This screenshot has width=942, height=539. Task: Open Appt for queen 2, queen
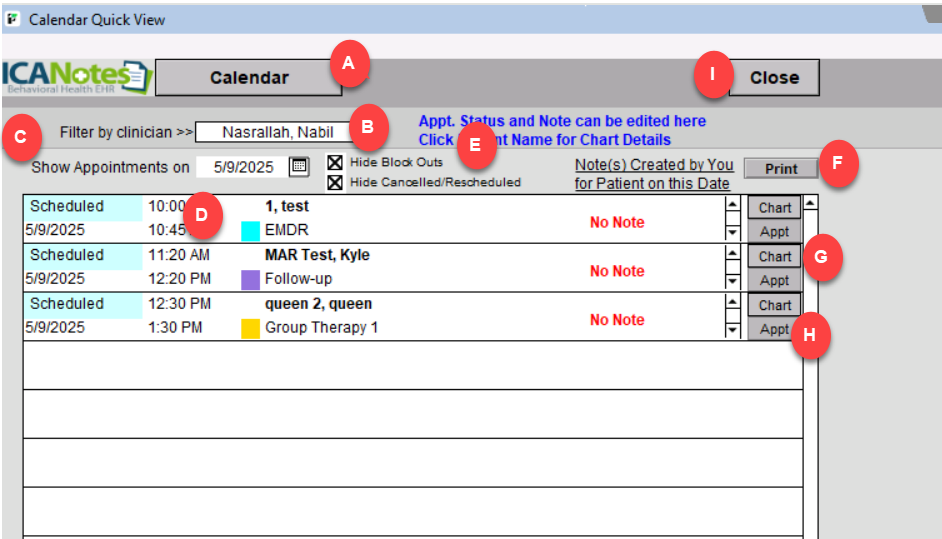(x=774, y=329)
